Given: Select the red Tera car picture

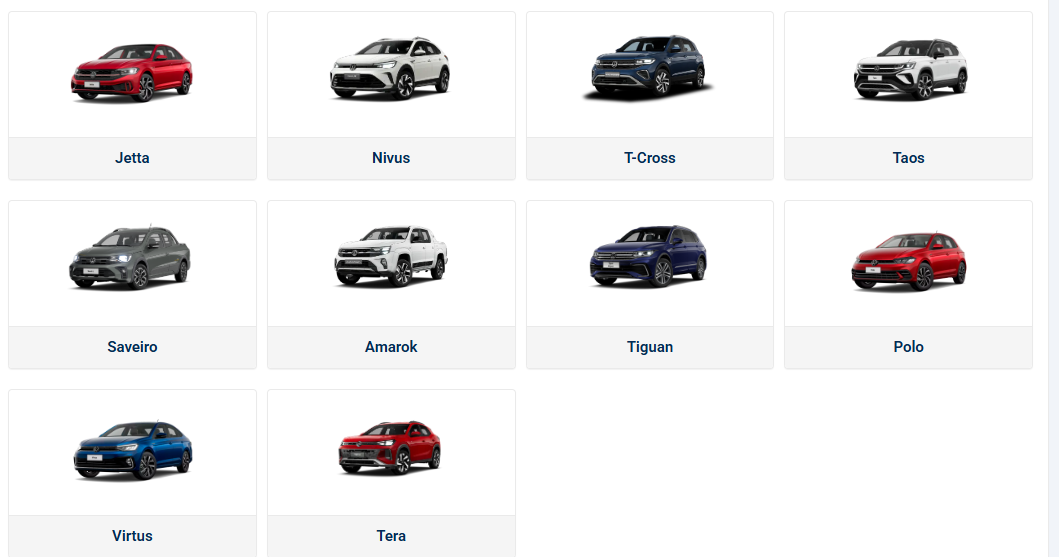Looking at the screenshot, I should 390,448.
